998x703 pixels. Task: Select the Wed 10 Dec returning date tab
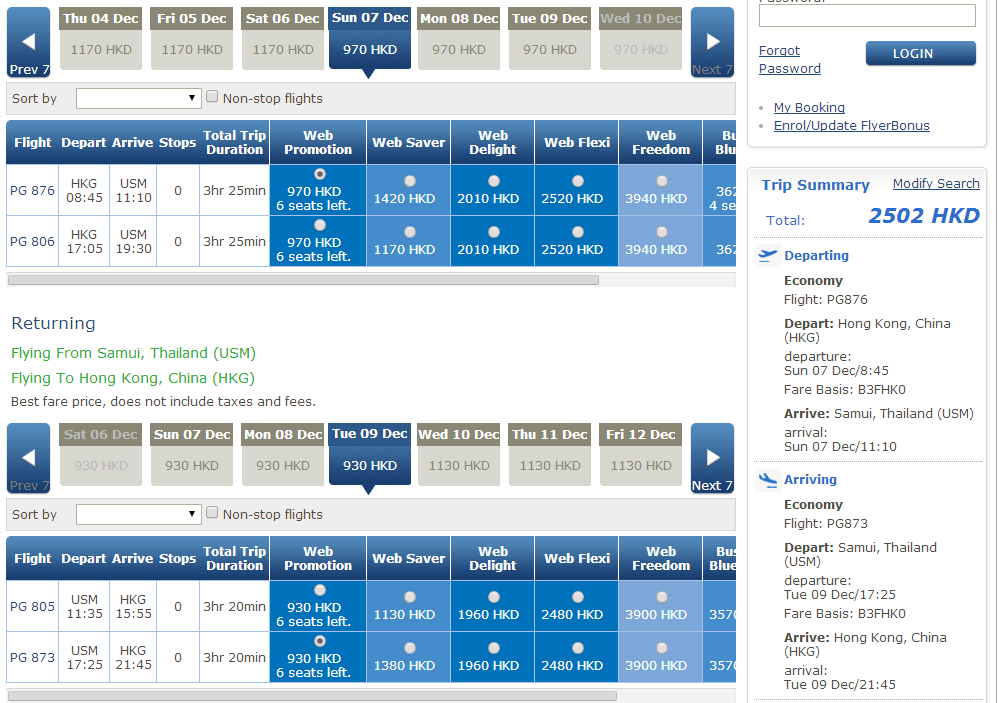click(459, 455)
